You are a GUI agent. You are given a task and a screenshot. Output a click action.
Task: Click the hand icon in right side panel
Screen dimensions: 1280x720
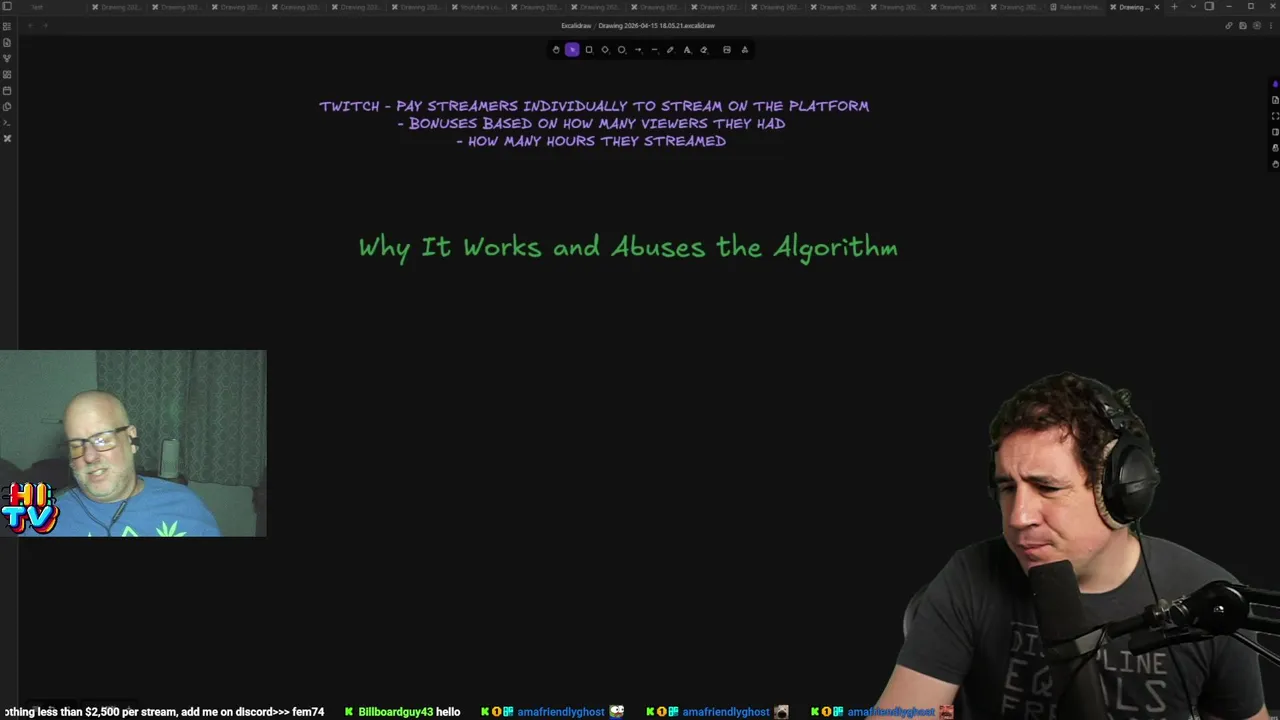click(1275, 164)
